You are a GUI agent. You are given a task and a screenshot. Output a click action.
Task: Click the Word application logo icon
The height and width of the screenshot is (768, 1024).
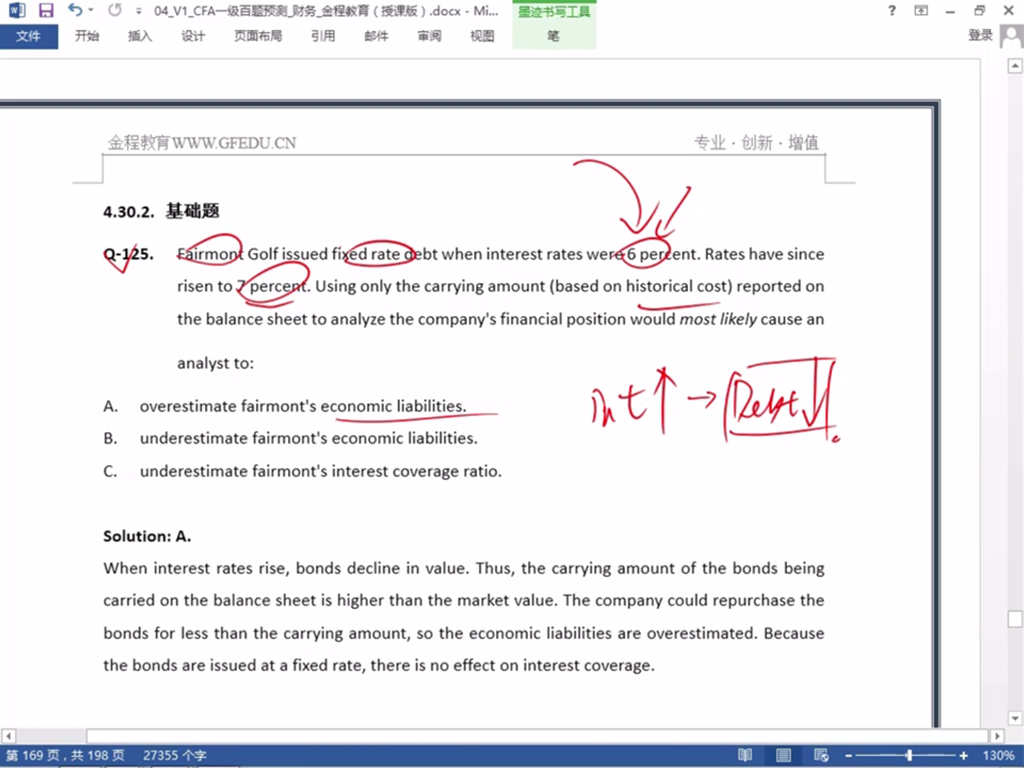click(16, 10)
